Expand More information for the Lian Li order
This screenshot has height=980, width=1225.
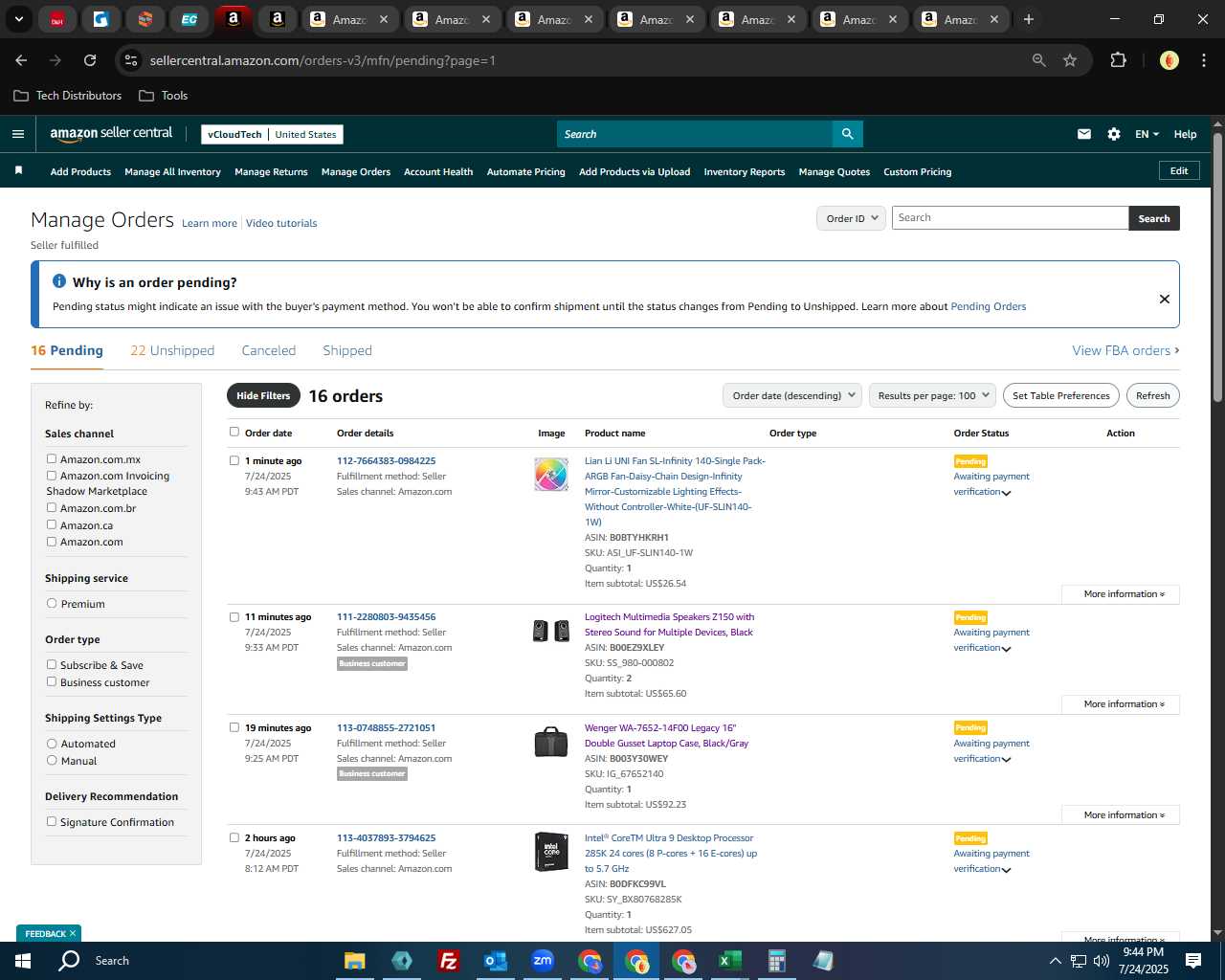pyautogui.click(x=1121, y=594)
